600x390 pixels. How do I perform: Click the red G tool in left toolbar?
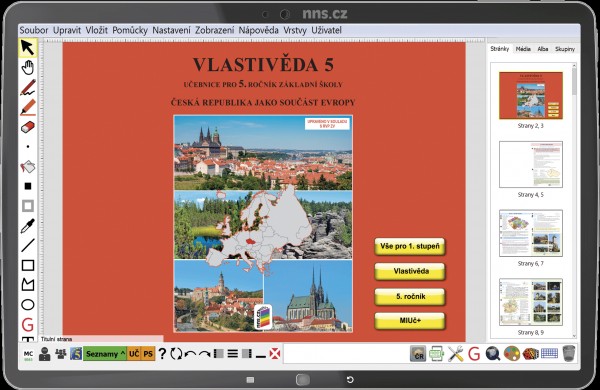coord(28,325)
